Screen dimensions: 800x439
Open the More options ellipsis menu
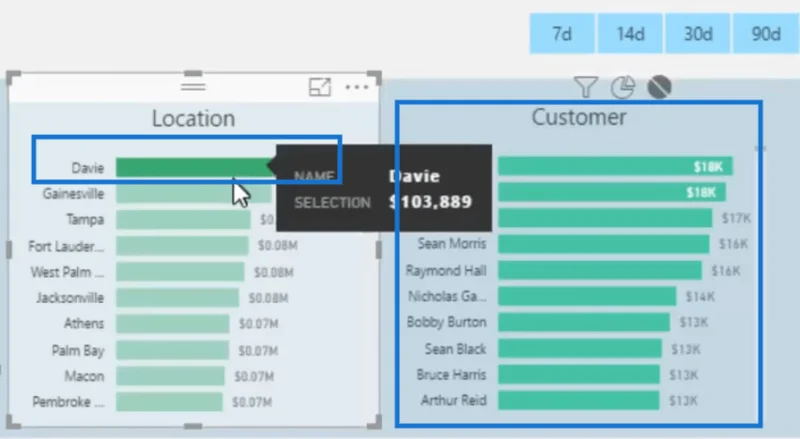pos(357,87)
